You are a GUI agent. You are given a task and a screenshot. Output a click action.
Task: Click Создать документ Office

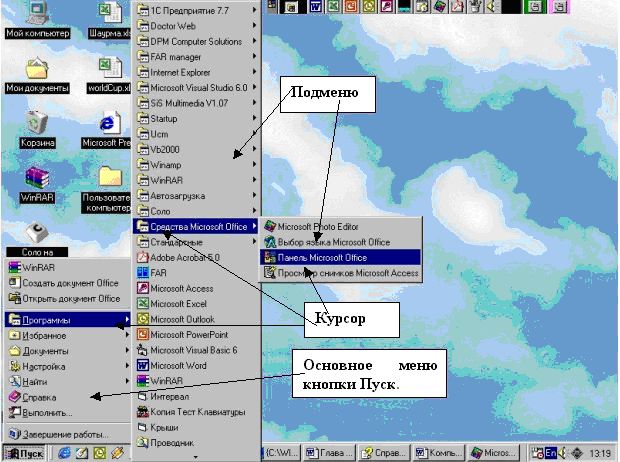click(x=68, y=283)
